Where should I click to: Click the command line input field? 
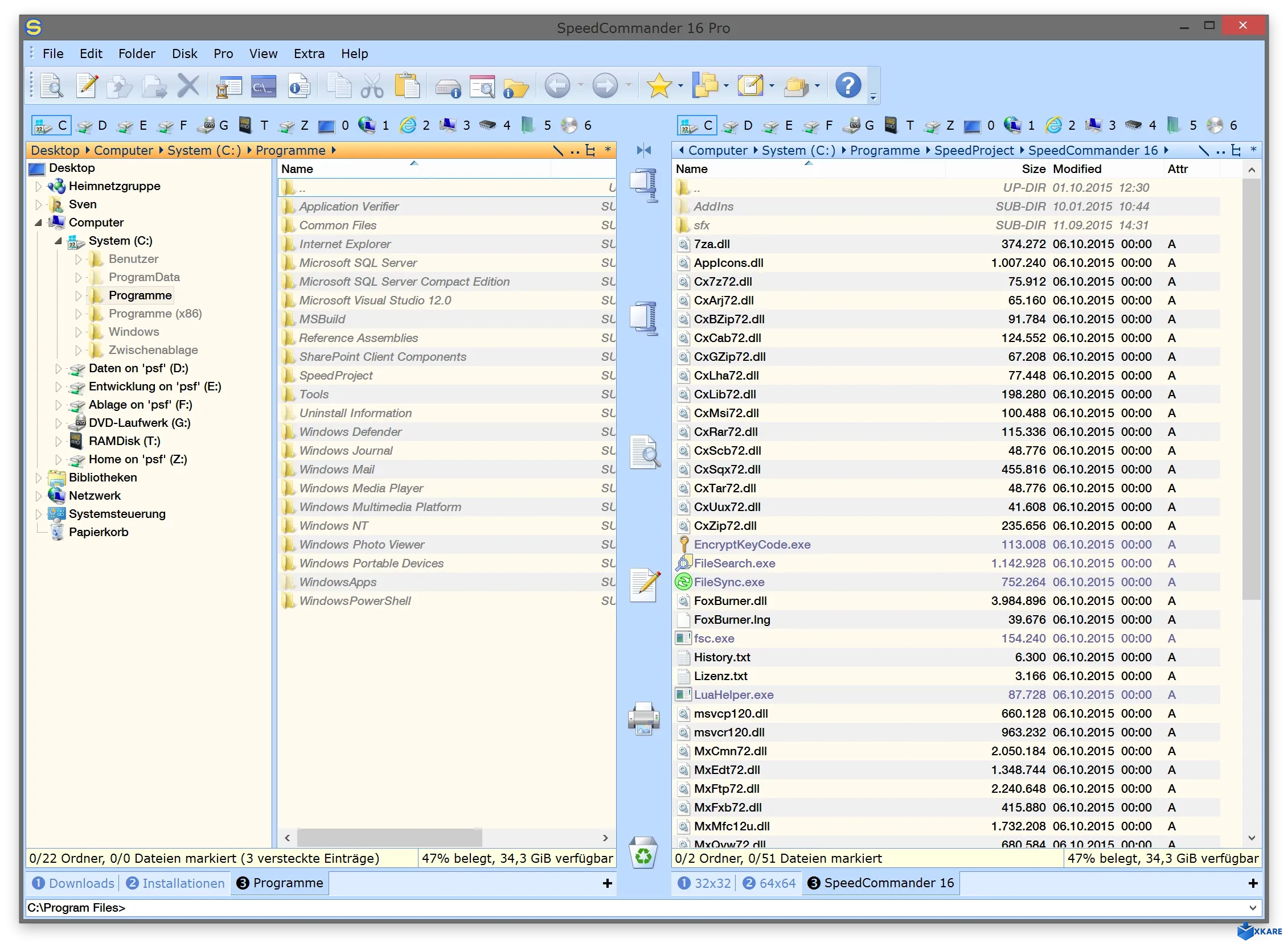click(x=635, y=908)
